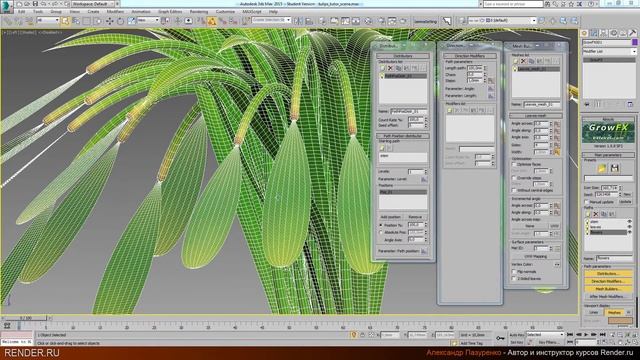This screenshot has height=360, width=640.
Task: Click the Direction Modifiers... button
Action: coord(608,281)
